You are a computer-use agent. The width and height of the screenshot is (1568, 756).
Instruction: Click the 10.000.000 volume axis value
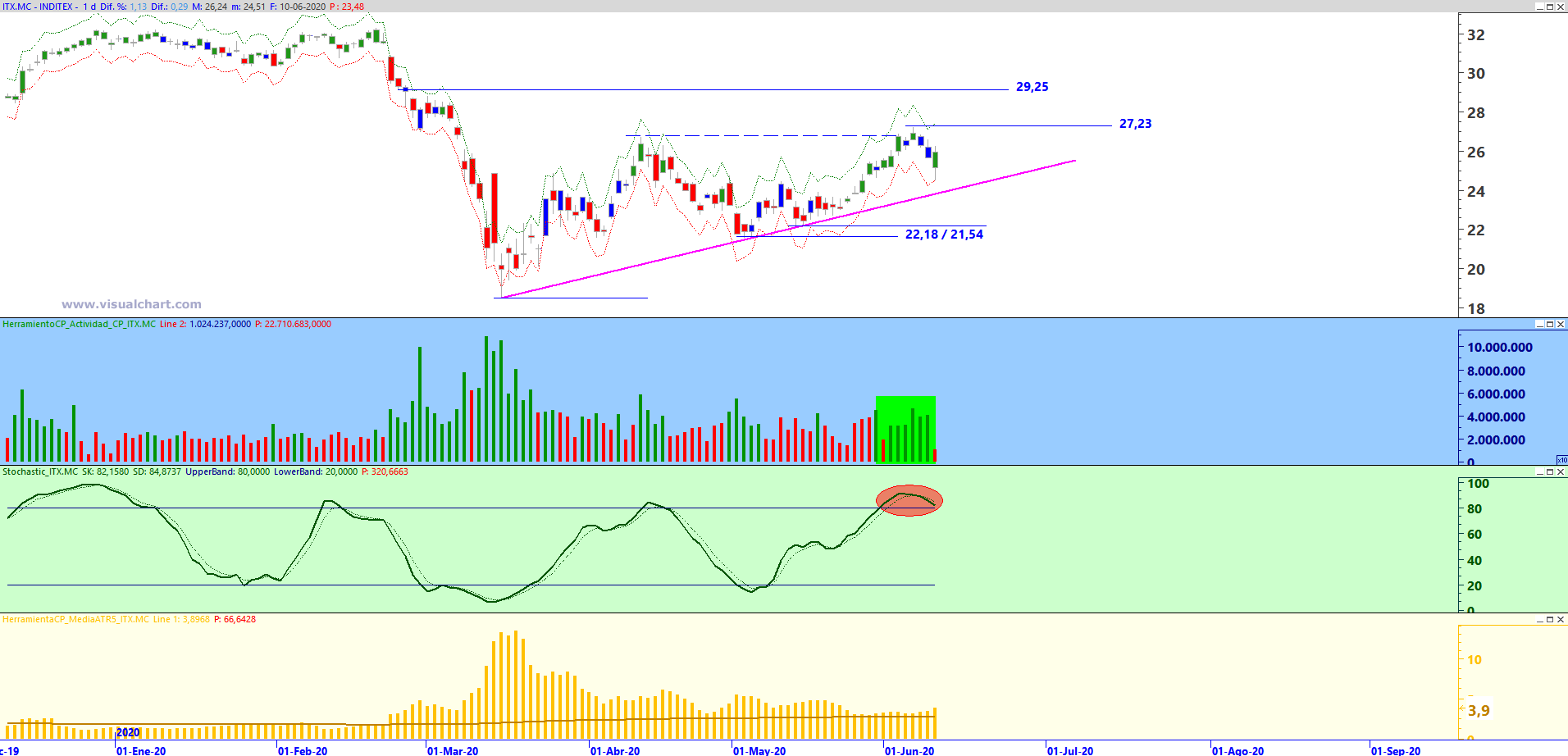pyautogui.click(x=1499, y=348)
